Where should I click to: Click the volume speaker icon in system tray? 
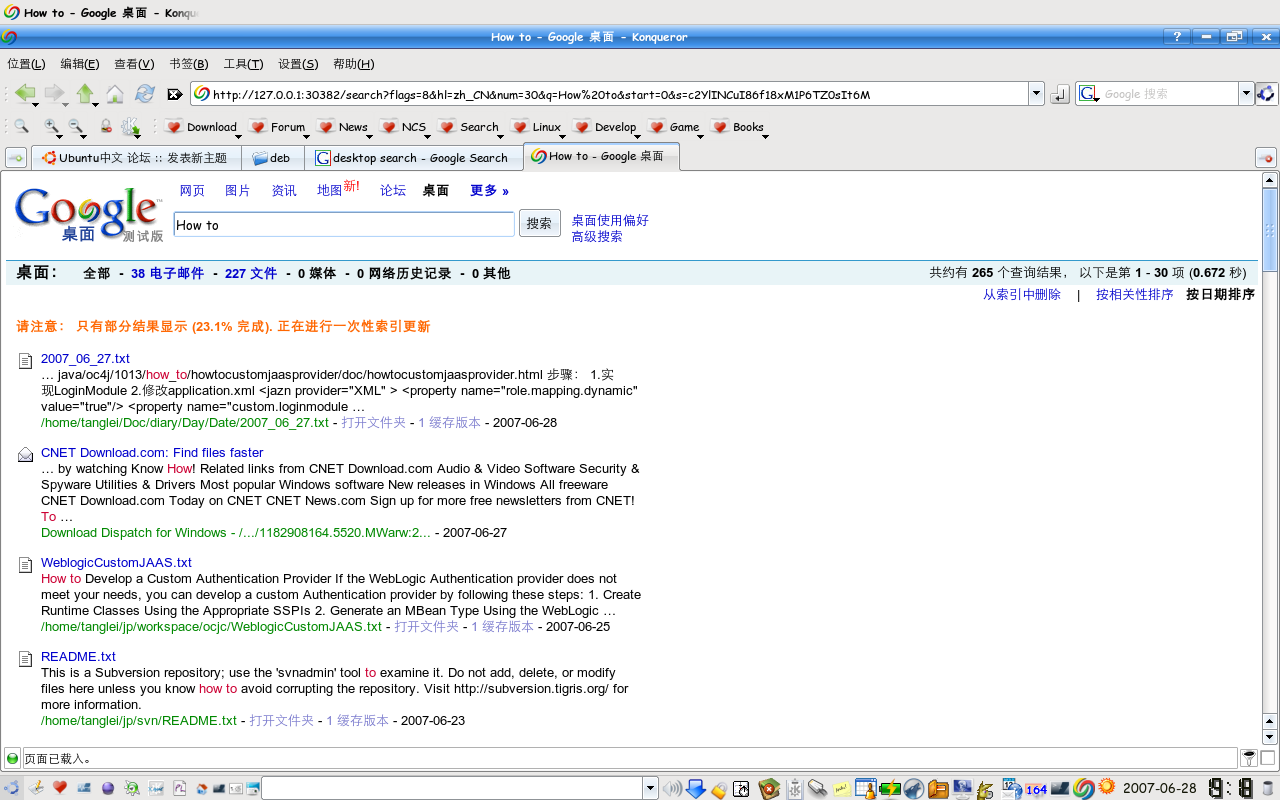(x=672, y=788)
